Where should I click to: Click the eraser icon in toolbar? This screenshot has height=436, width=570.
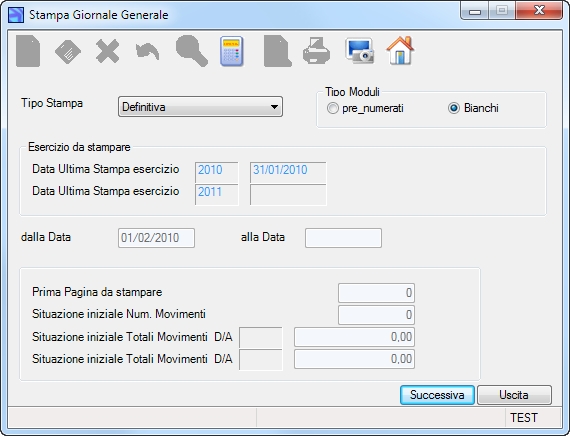68,52
